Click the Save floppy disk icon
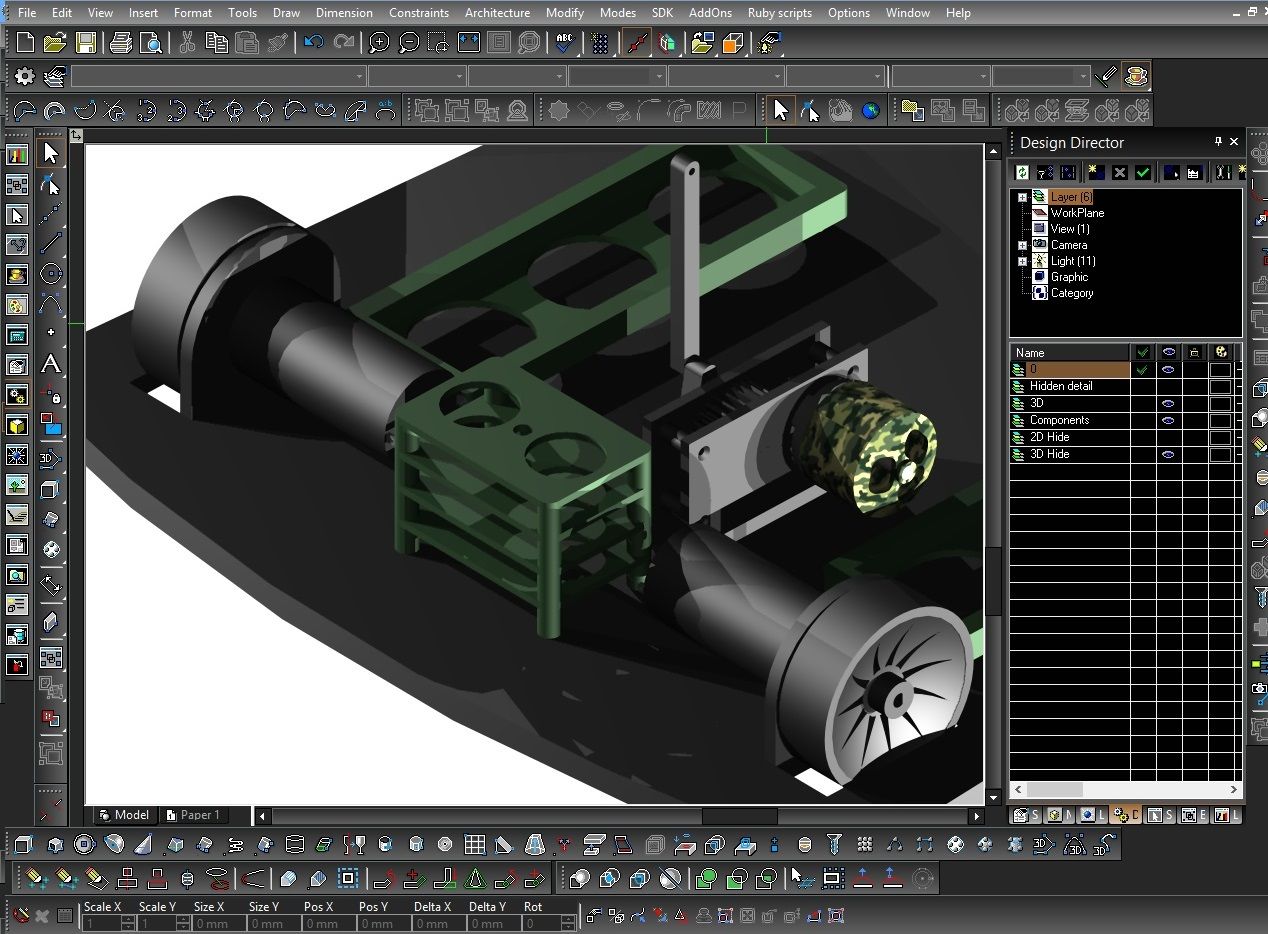The image size is (1268, 934). pos(86,43)
